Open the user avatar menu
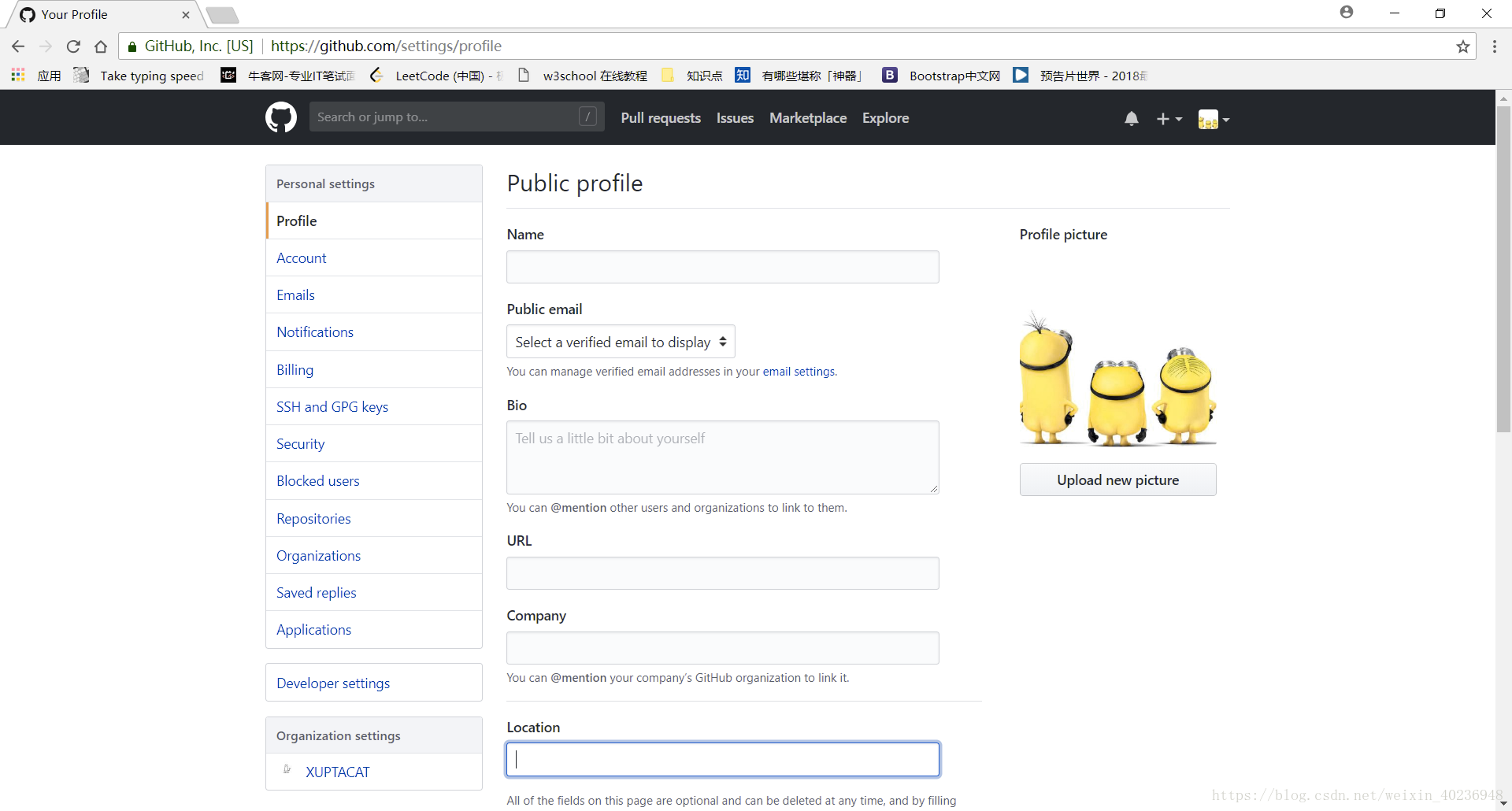Image resolution: width=1512 pixels, height=811 pixels. pos(1214,119)
